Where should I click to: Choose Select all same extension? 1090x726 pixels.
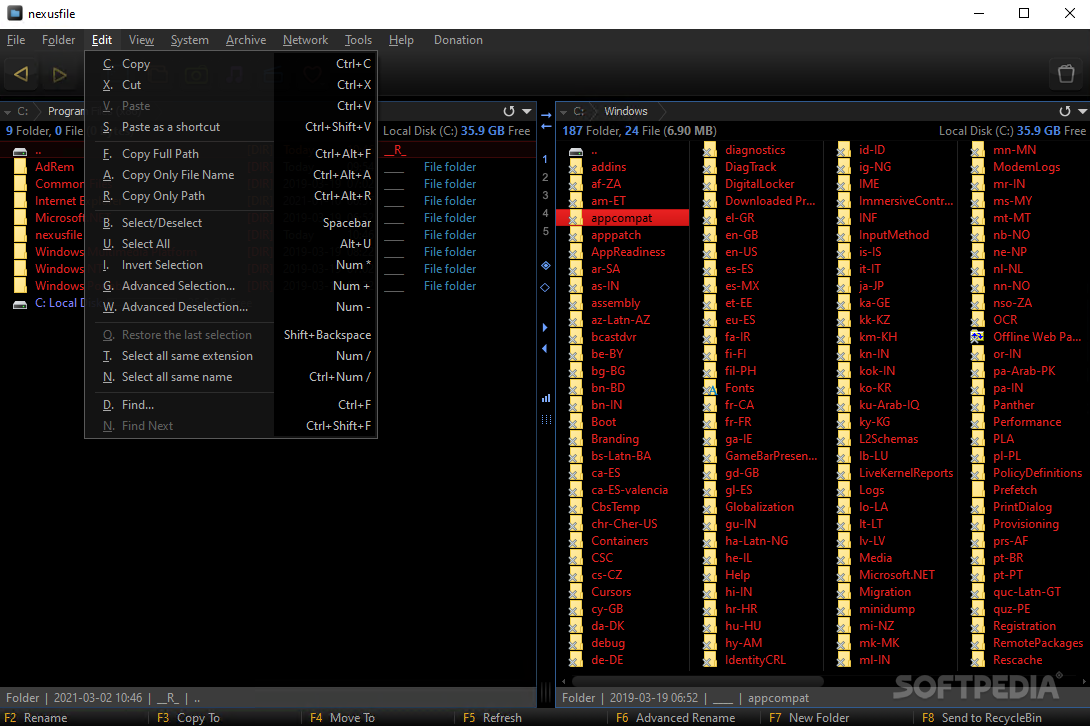(x=231, y=356)
